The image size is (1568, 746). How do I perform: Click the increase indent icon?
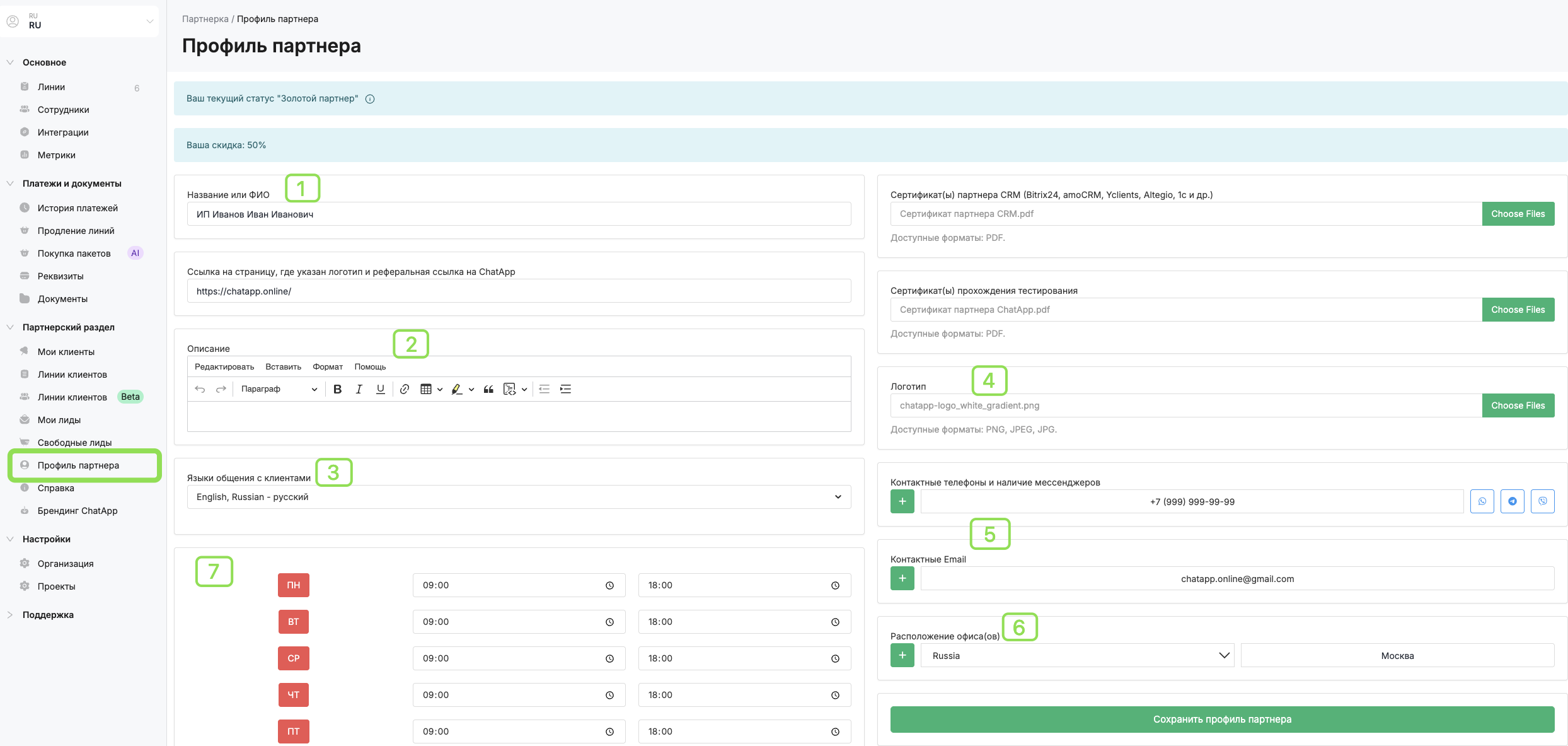(566, 389)
